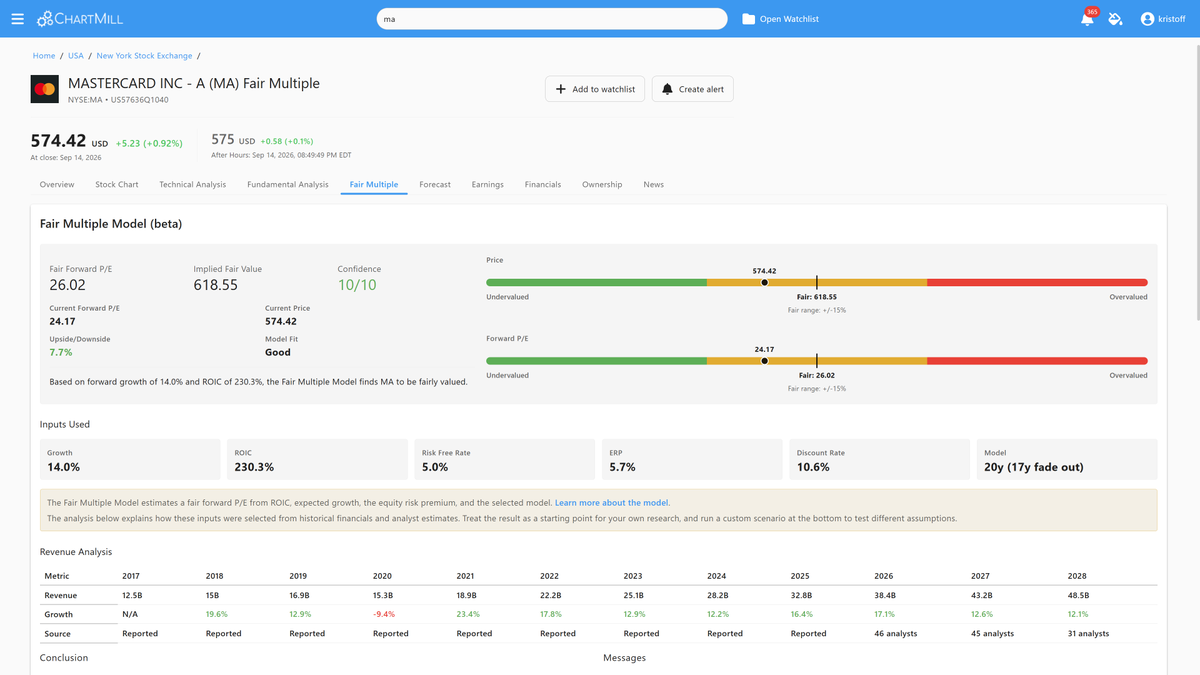Open the New York Stock Exchange breadcrumb
Image resolution: width=1200 pixels, height=675 pixels.
[144, 56]
